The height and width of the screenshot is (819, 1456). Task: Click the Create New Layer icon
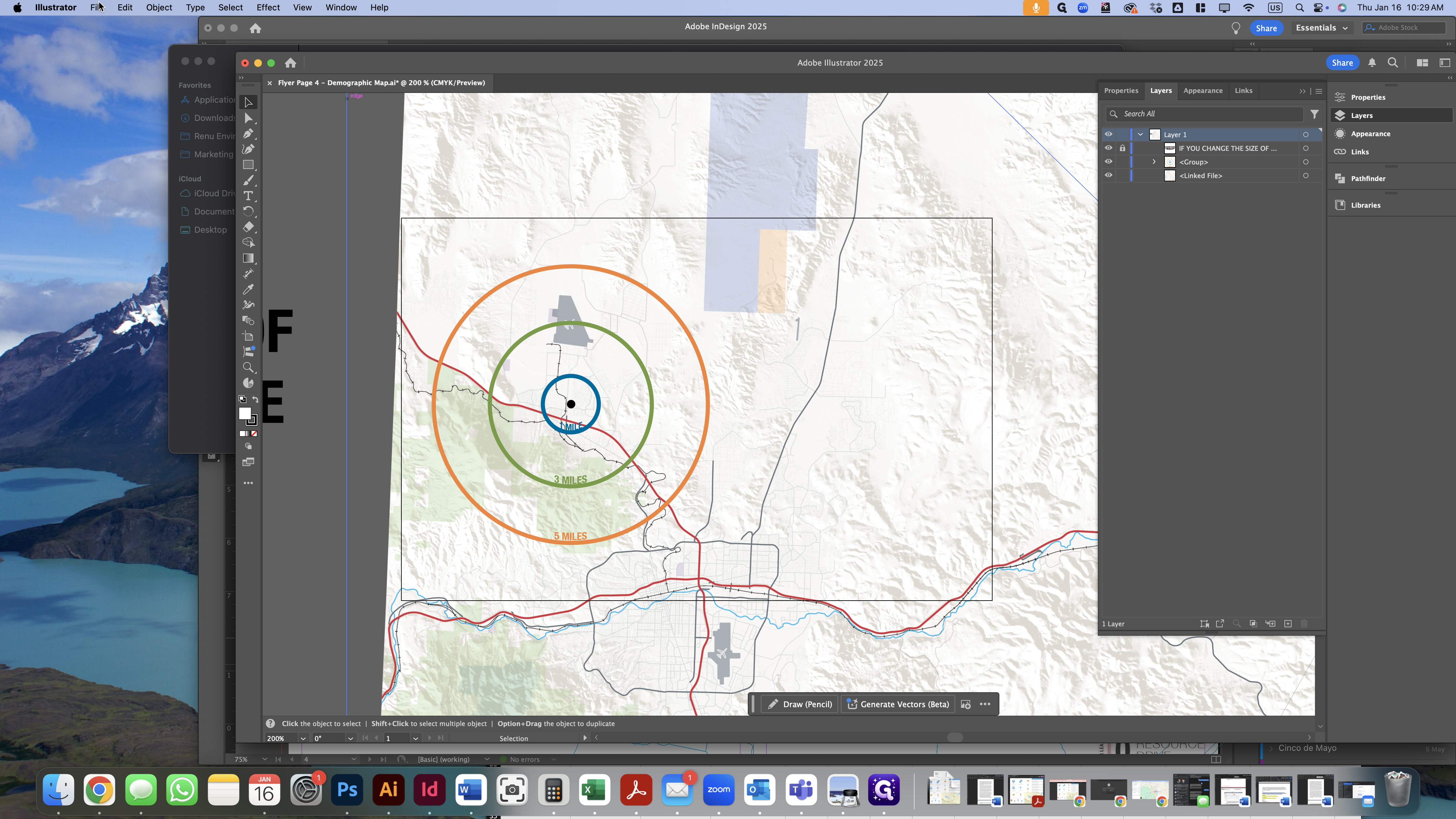pos(1288,623)
